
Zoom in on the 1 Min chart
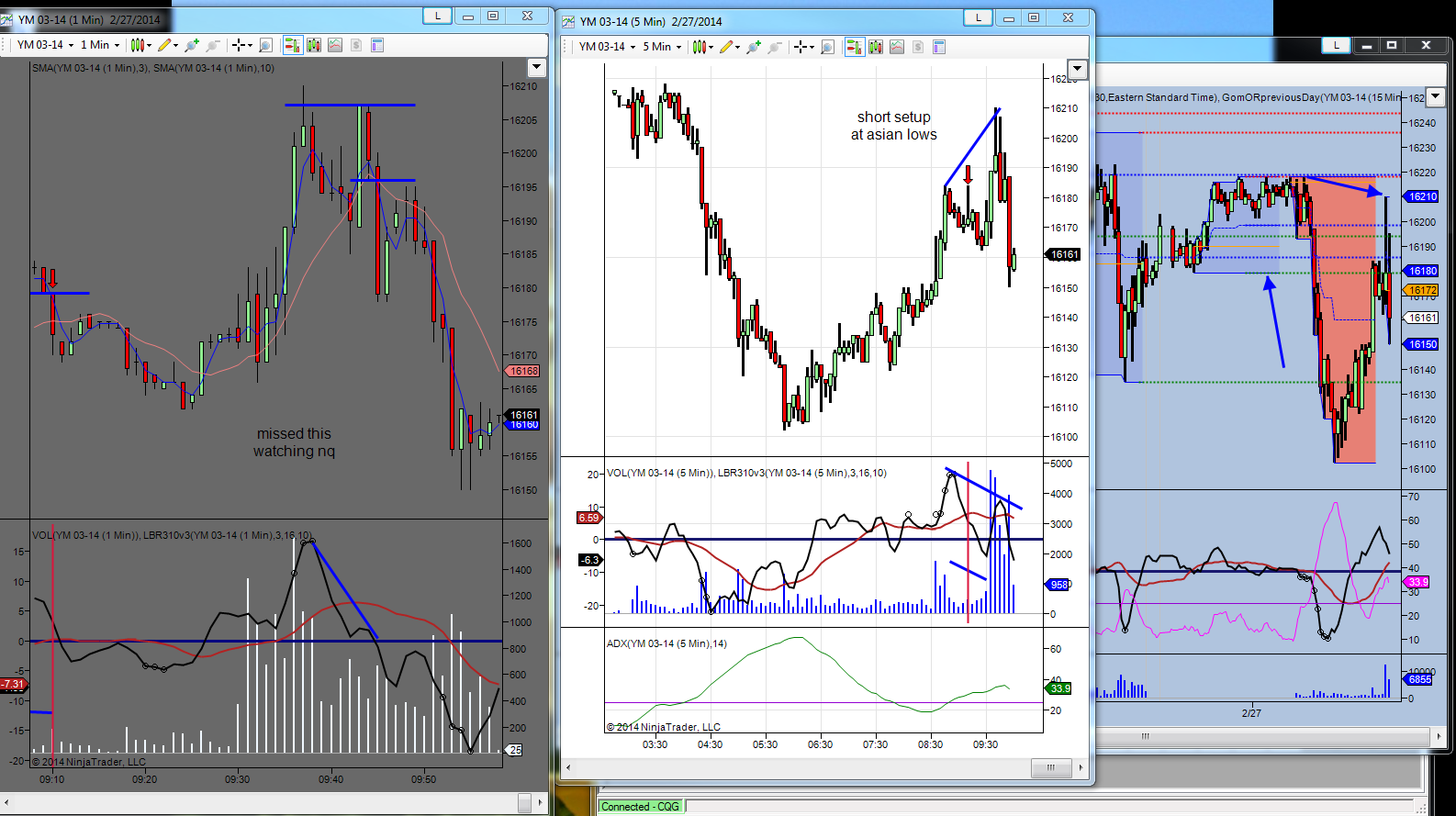tap(191, 45)
